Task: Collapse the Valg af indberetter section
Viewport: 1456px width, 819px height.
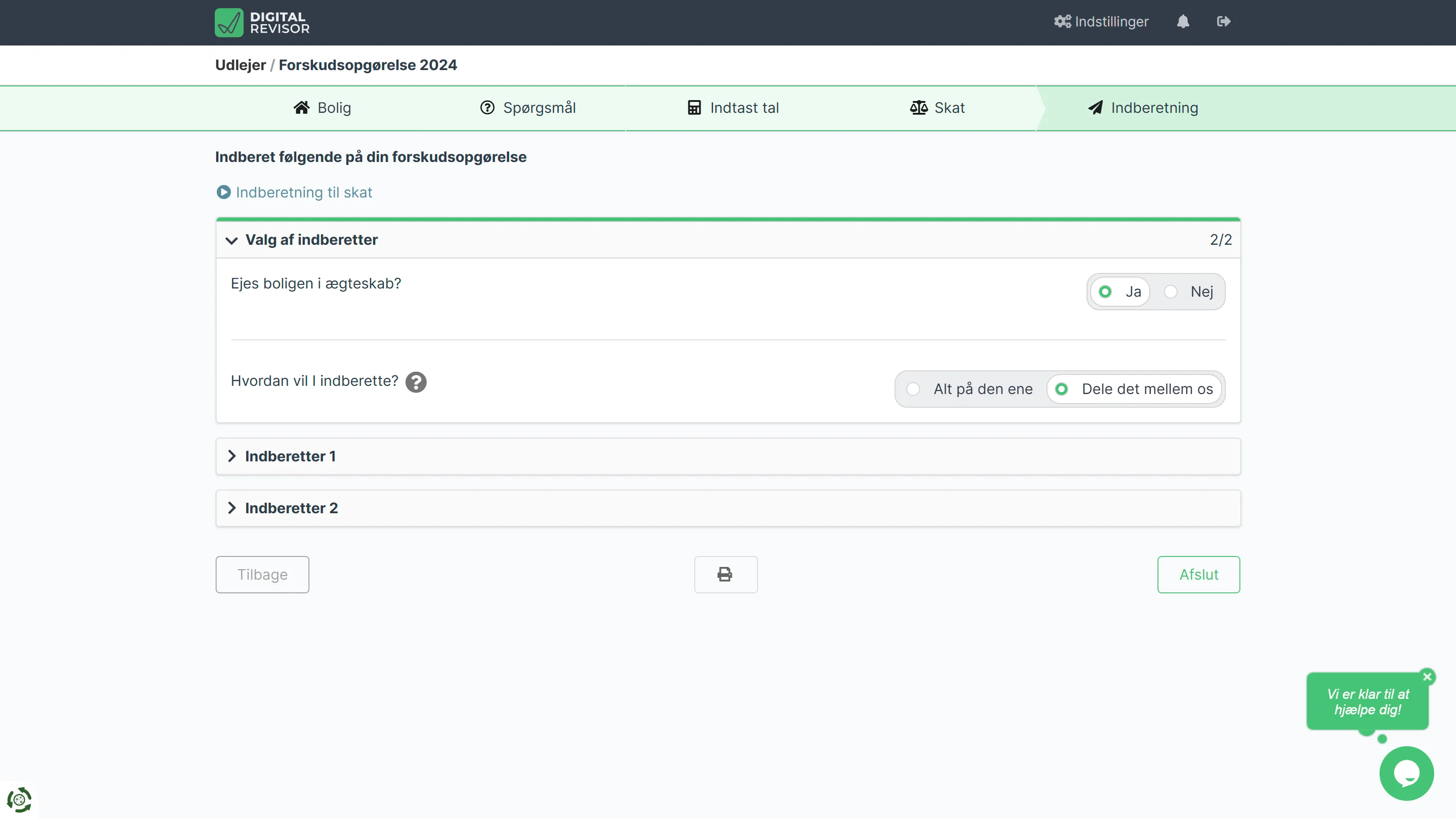Action: click(x=311, y=240)
